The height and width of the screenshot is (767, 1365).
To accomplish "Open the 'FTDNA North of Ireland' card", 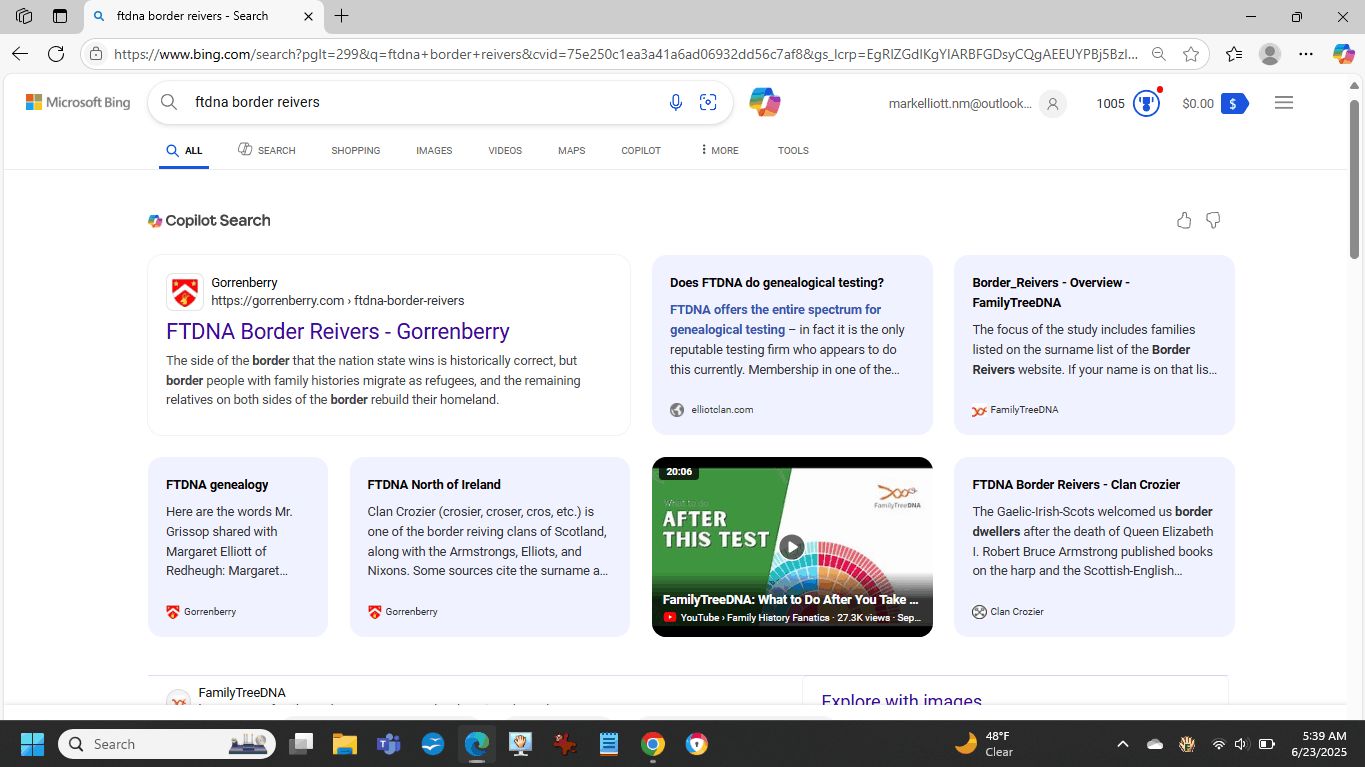I will pyautogui.click(x=490, y=546).
